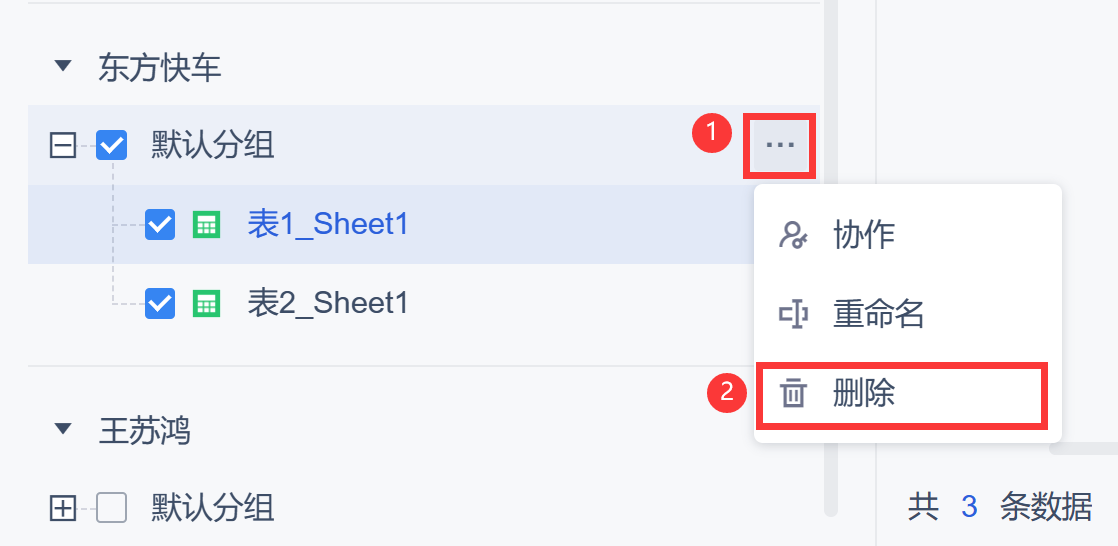Screen dimensions: 1118x546
Task: Toggle the 表2_Sheet1 checkbox
Action: [160, 303]
